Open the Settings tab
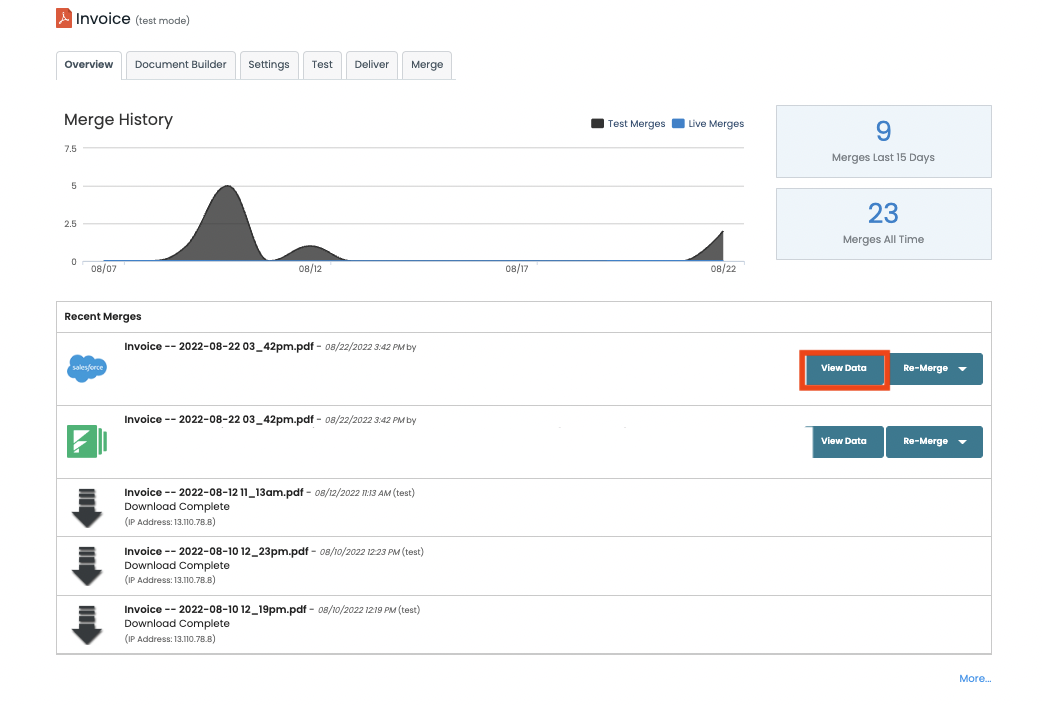Image resolution: width=1042 pixels, height=705 pixels. coord(269,65)
